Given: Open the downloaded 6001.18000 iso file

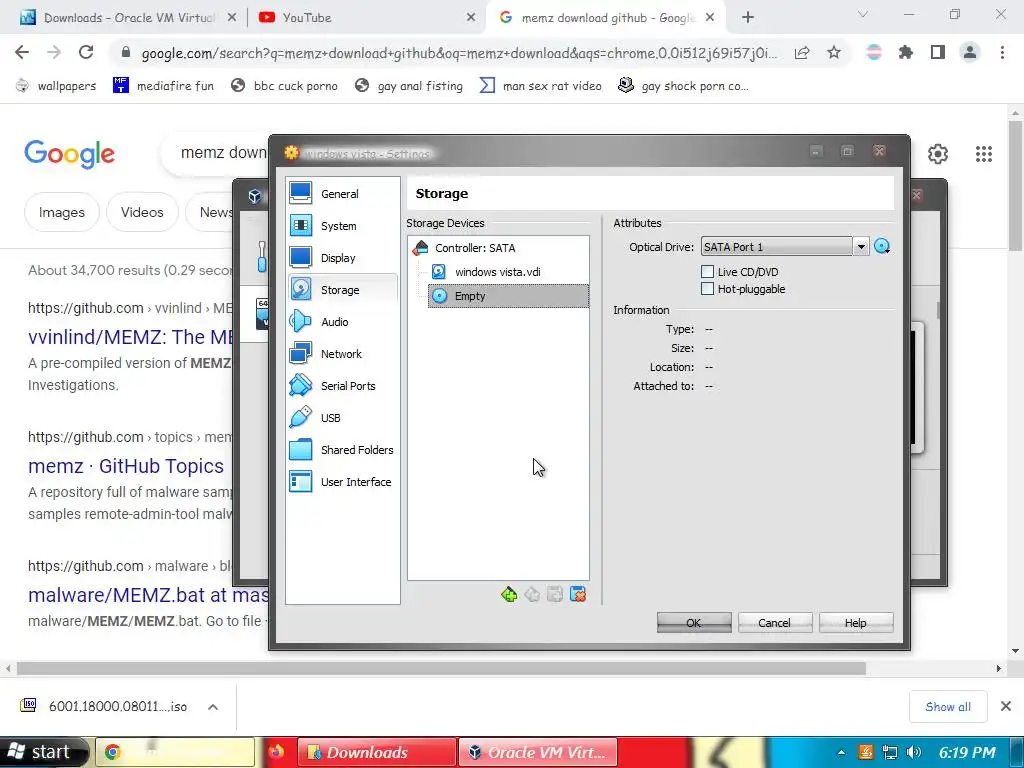Looking at the screenshot, I should [x=104, y=707].
